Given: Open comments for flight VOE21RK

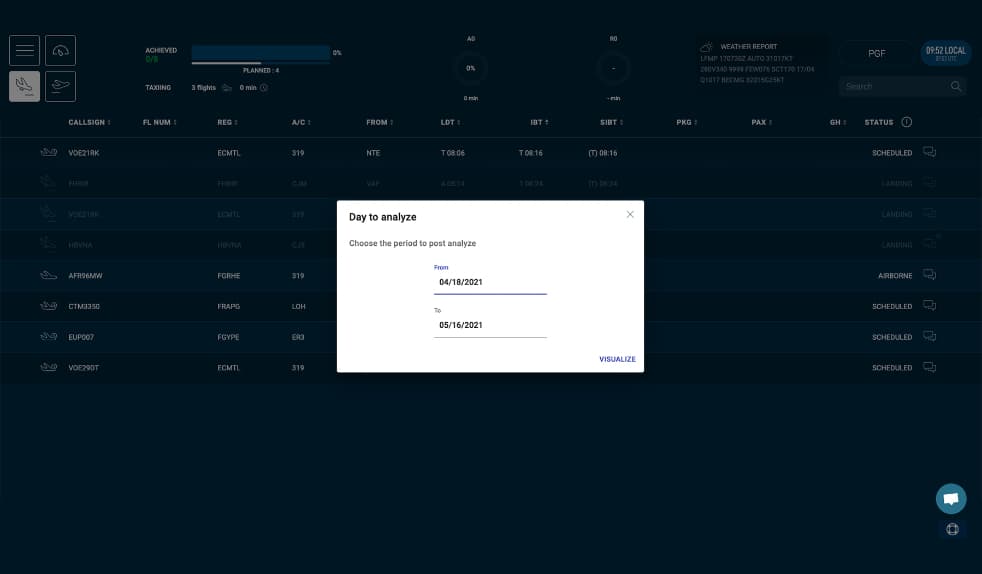Looking at the screenshot, I should pos(929,152).
